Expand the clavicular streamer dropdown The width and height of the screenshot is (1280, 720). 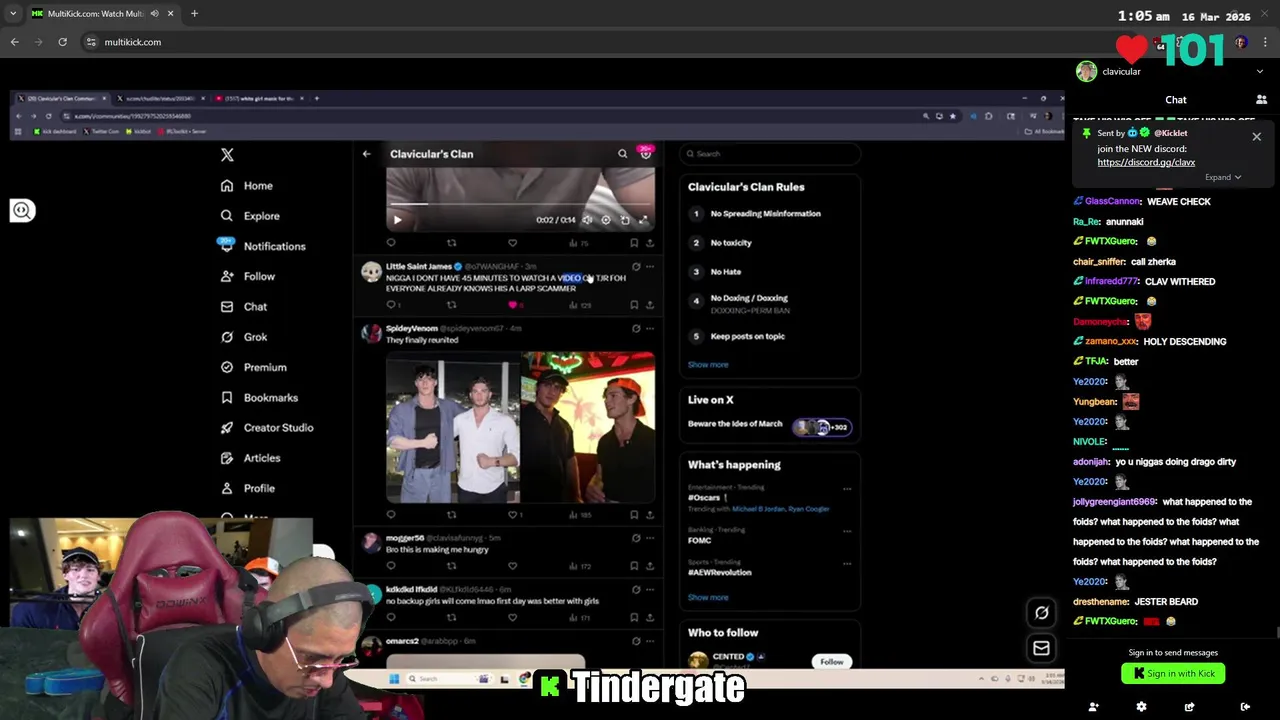coord(1259,71)
